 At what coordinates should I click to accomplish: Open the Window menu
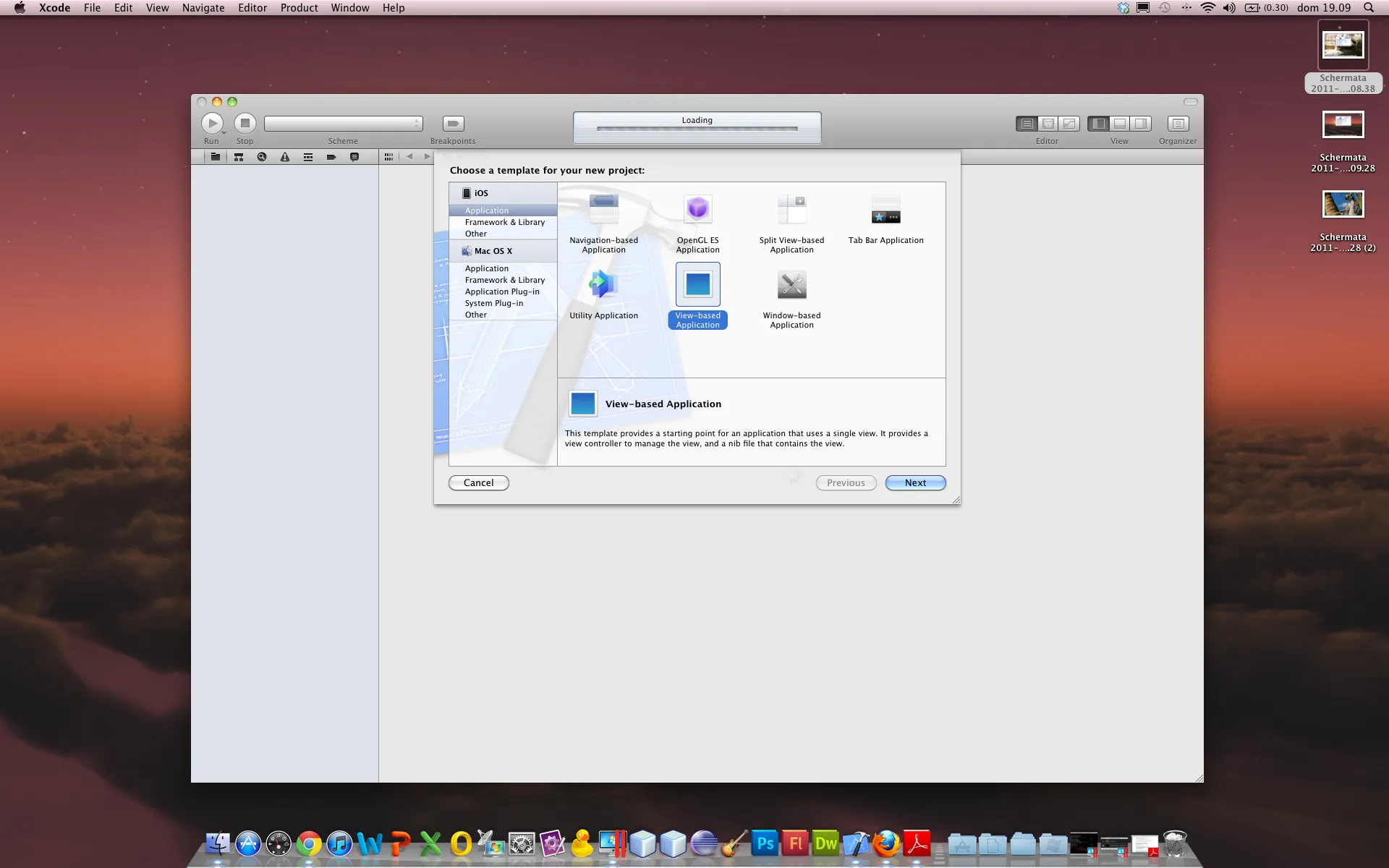349,8
